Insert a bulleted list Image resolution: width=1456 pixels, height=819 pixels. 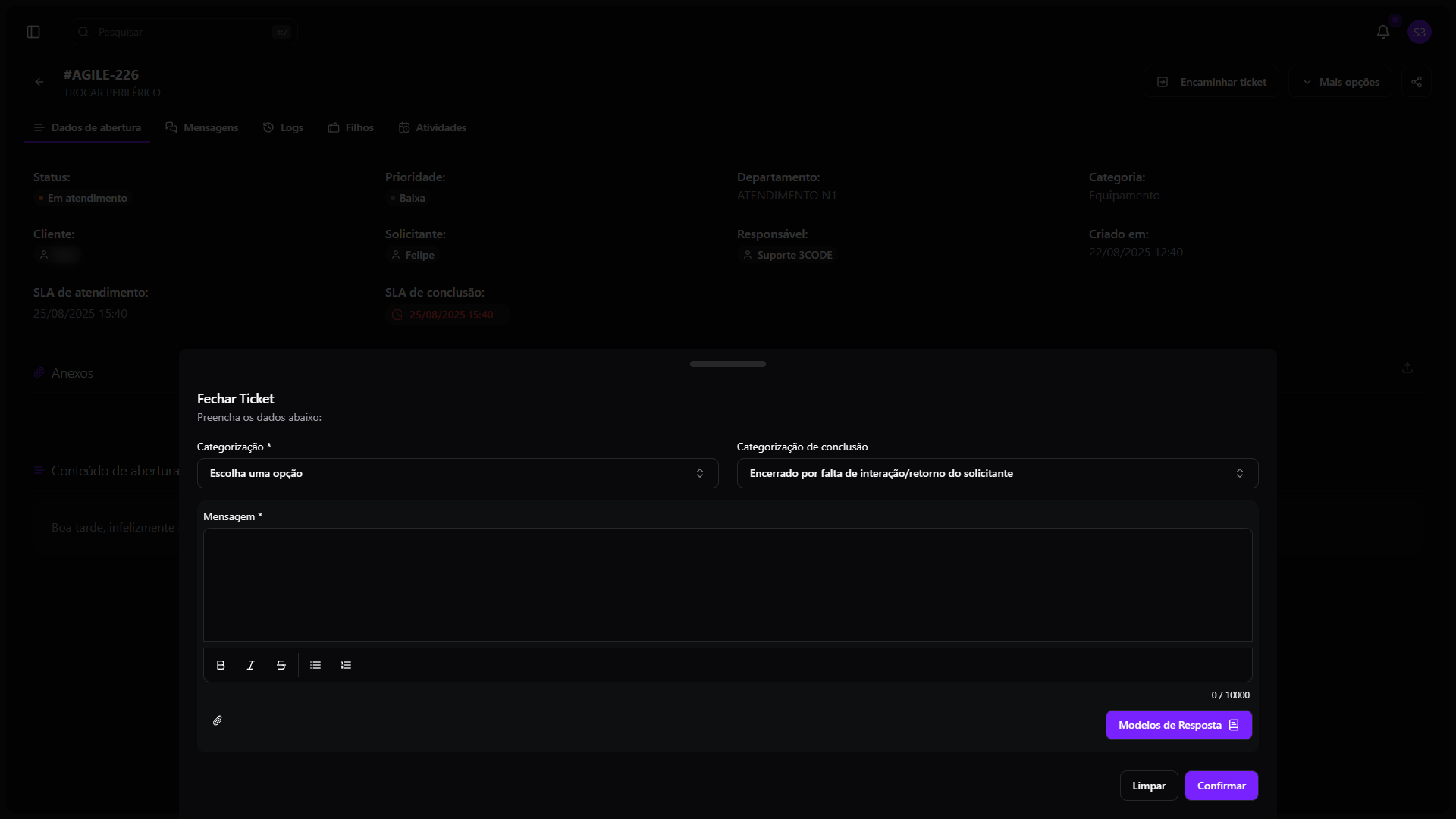pos(315,665)
